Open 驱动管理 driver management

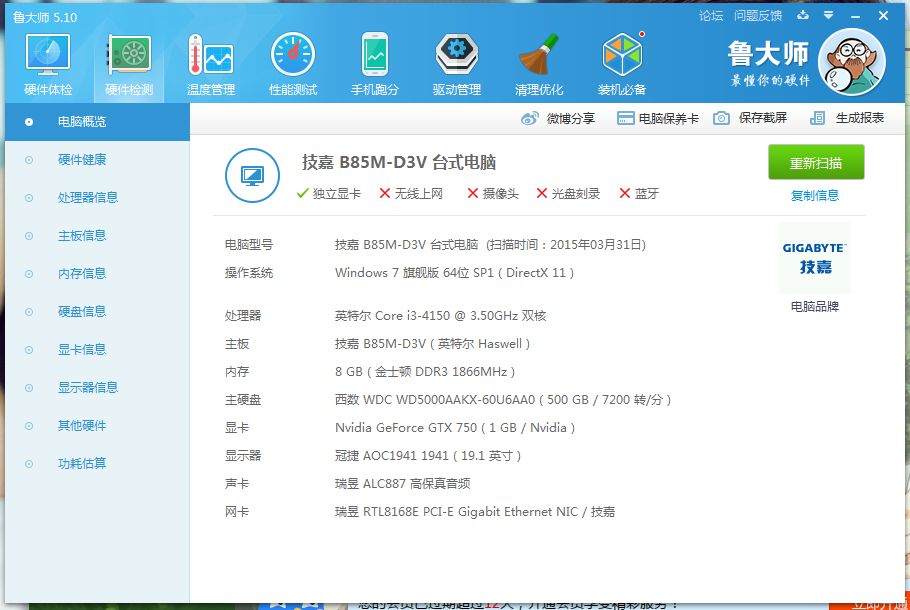[457, 64]
